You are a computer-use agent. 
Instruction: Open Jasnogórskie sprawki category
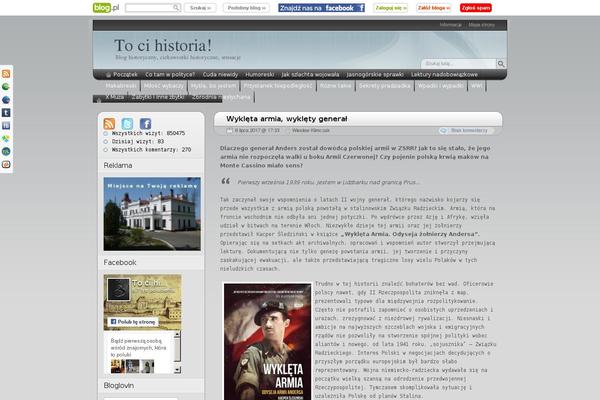[x=375, y=75]
